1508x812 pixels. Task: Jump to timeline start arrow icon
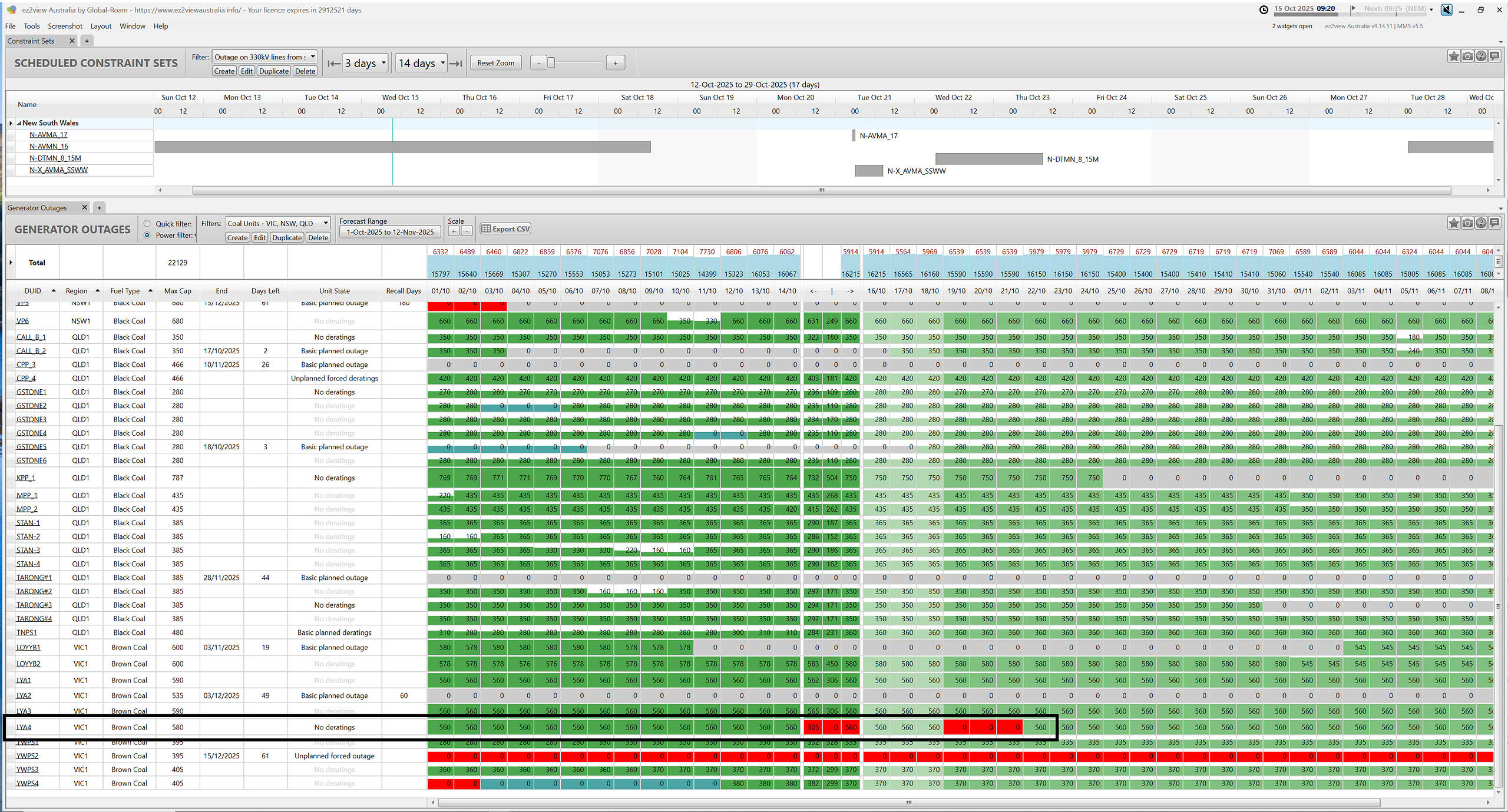pyautogui.click(x=333, y=63)
